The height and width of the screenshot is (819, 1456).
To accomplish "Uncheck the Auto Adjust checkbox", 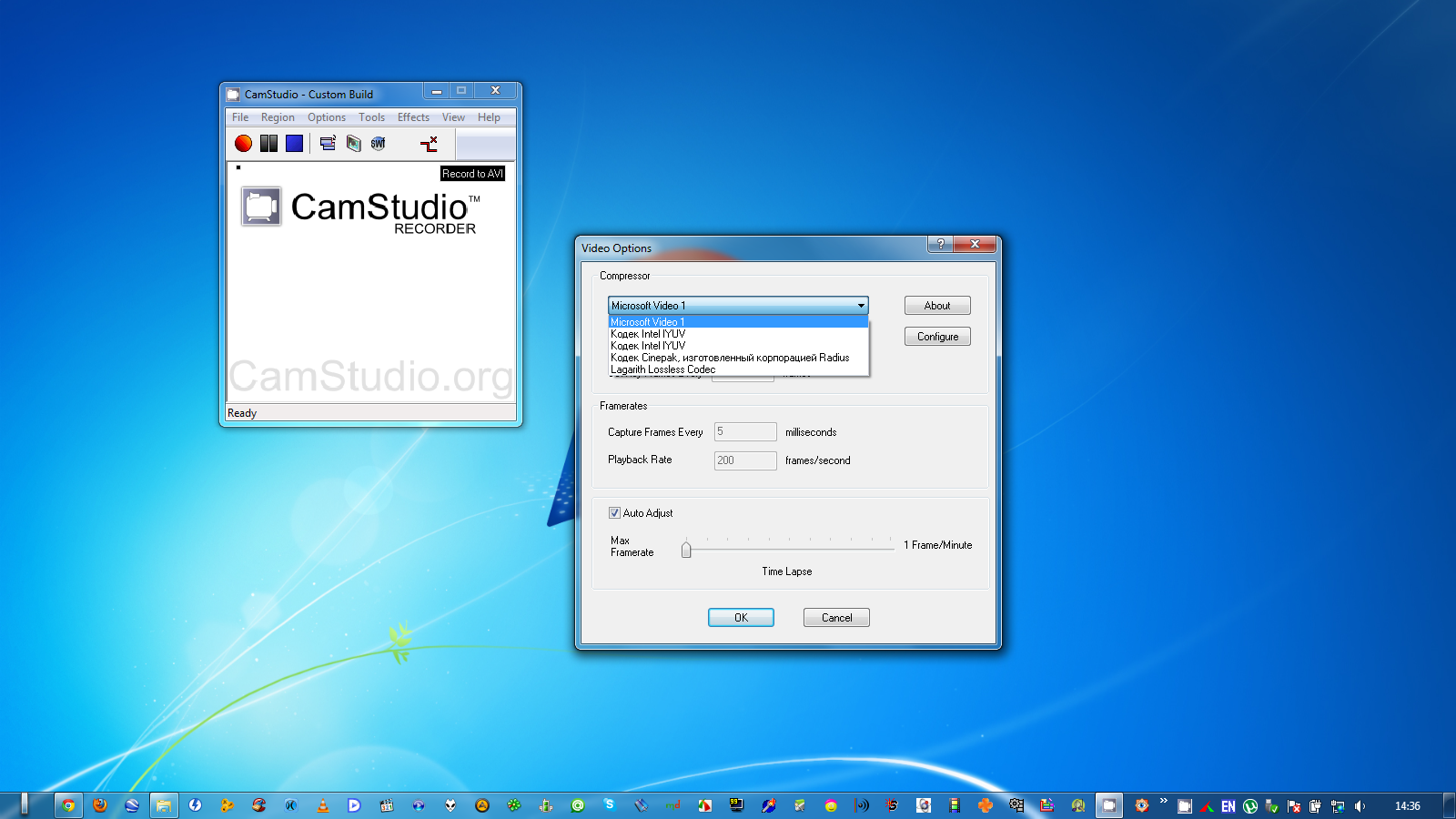I will 614,513.
